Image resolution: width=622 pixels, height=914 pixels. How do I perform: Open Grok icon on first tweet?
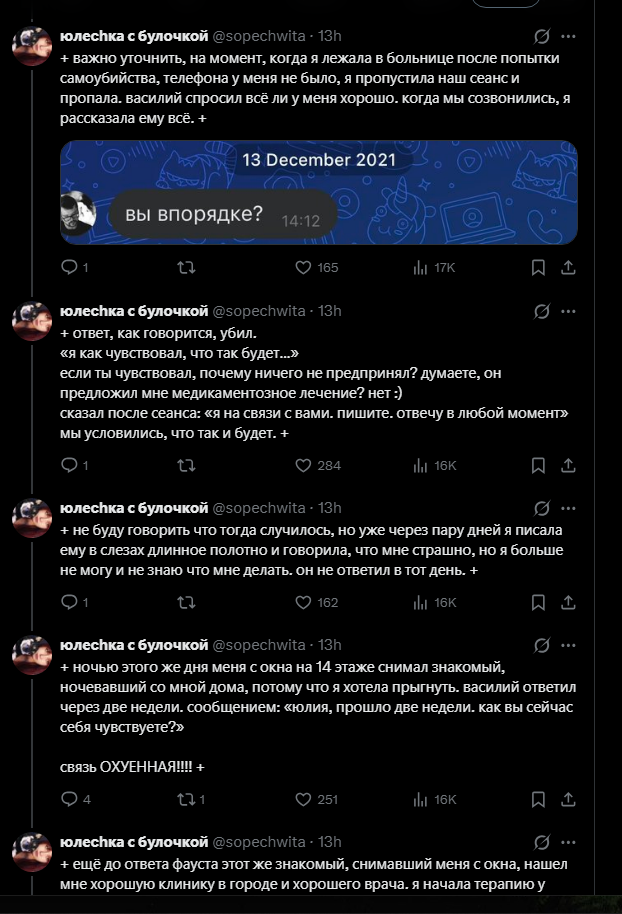click(x=542, y=36)
